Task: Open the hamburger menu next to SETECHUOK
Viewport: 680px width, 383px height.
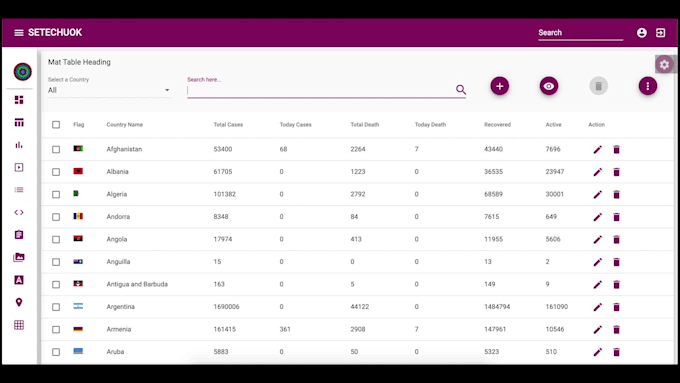Action: point(19,33)
